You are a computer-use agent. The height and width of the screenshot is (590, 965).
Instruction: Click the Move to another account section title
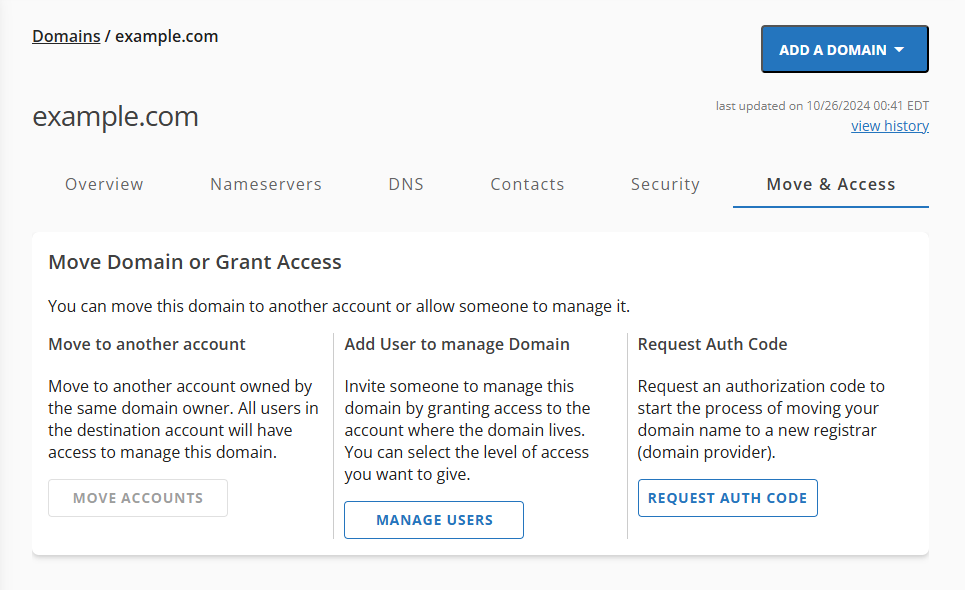[x=146, y=343]
